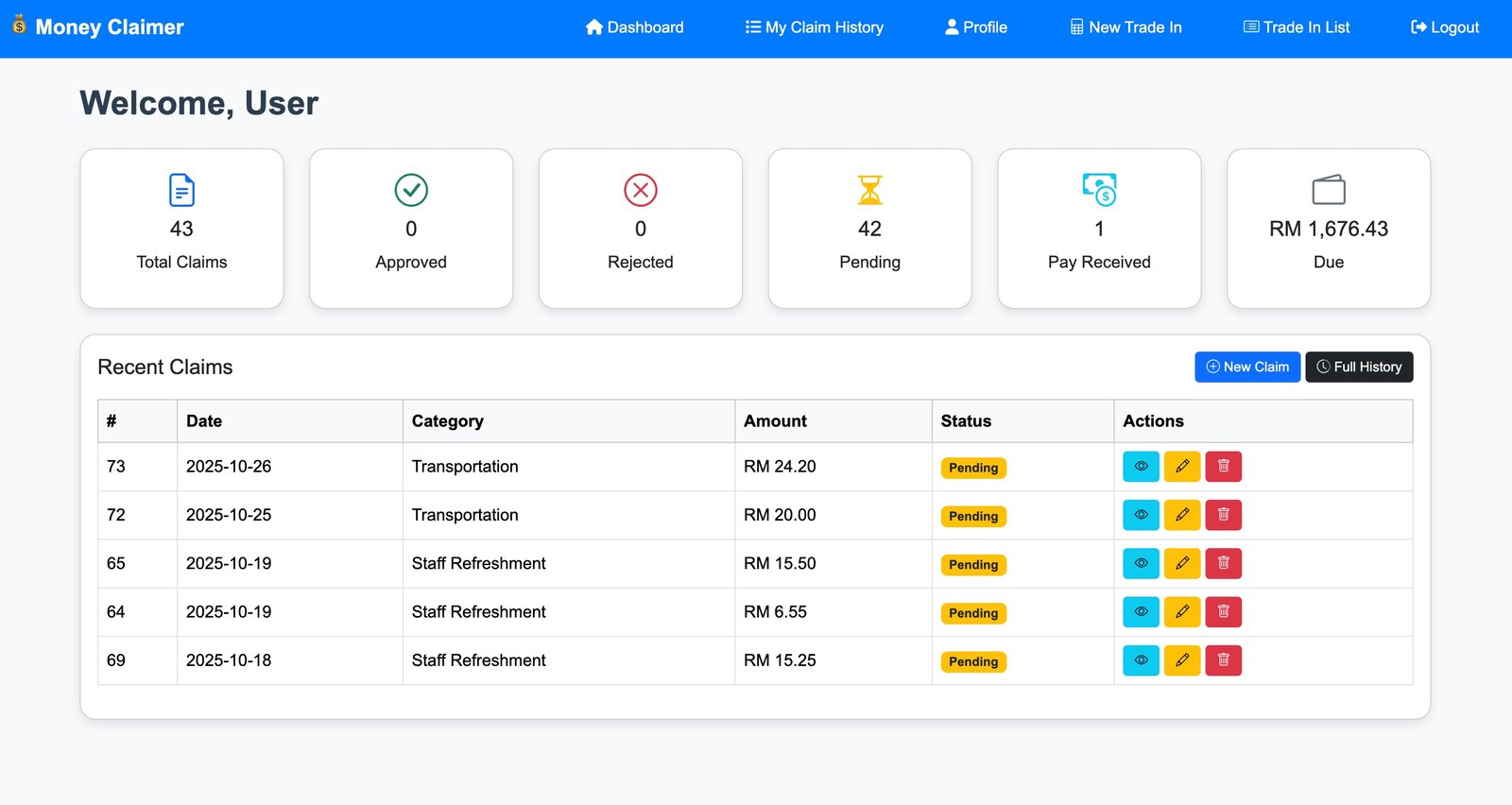Image resolution: width=1512 pixels, height=805 pixels.
Task: Open the Profile page
Action: [x=976, y=27]
